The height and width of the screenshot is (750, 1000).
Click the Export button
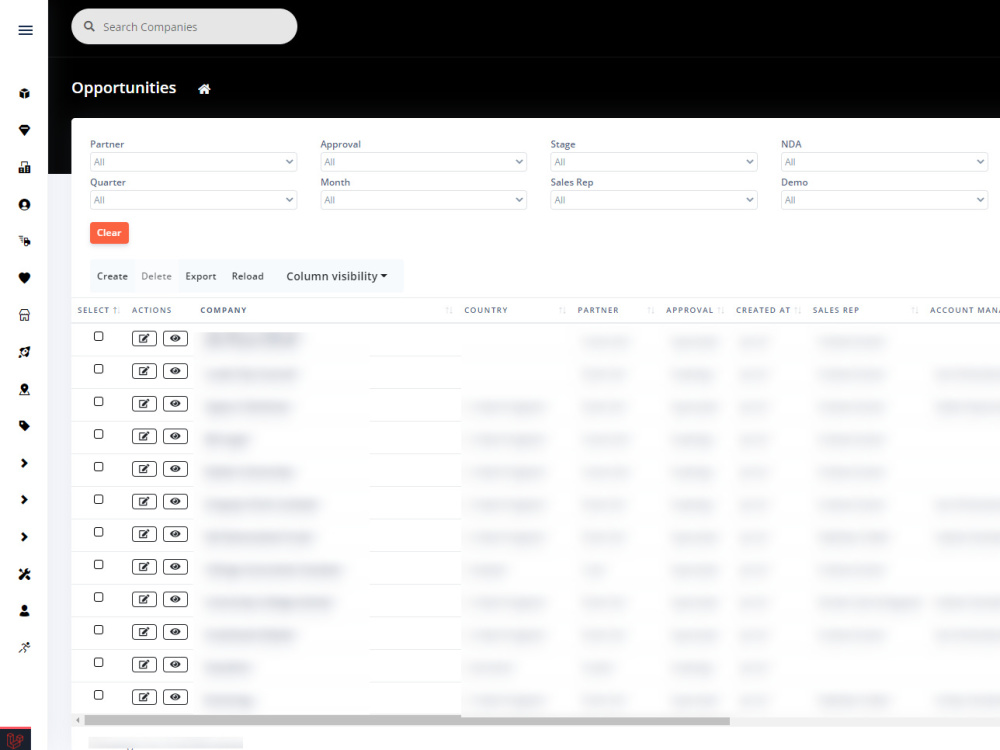click(x=201, y=276)
